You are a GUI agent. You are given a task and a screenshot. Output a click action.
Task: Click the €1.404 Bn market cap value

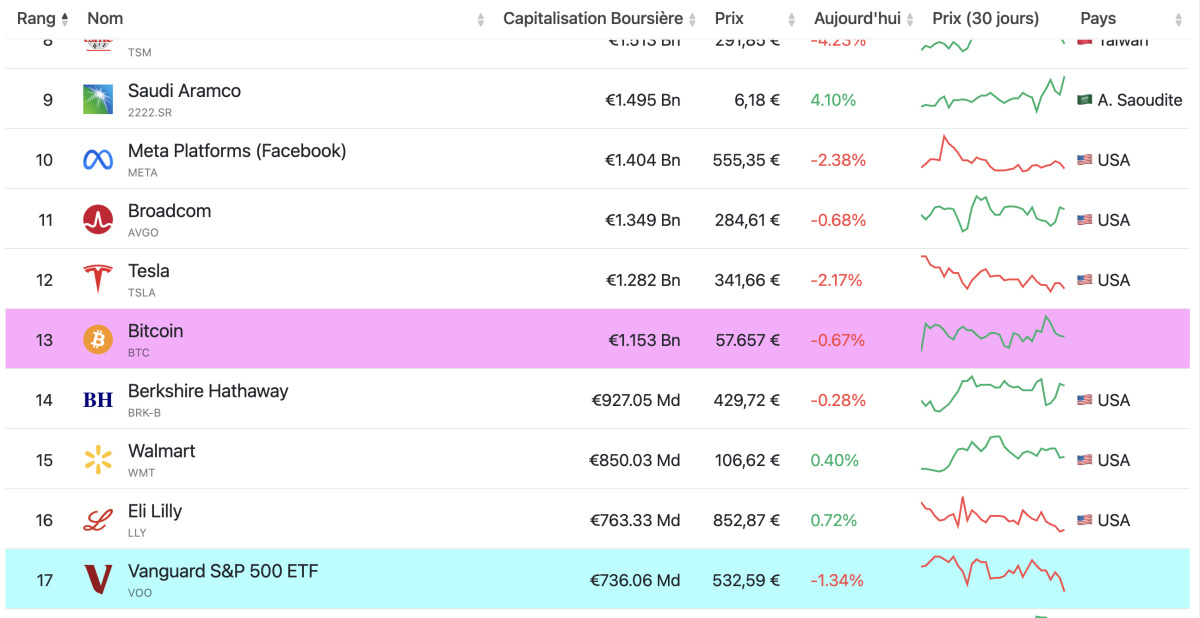coord(642,160)
